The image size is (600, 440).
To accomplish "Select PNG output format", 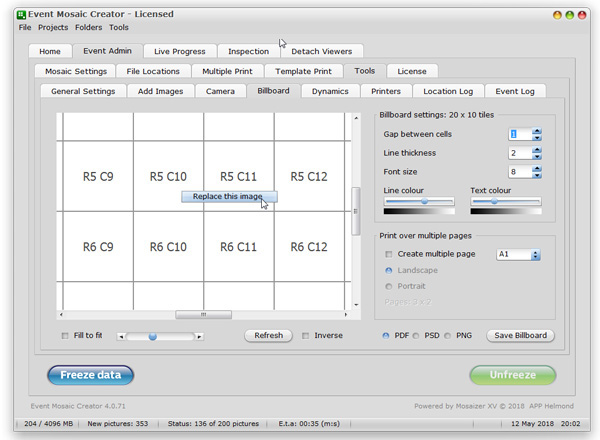I will (x=447, y=336).
